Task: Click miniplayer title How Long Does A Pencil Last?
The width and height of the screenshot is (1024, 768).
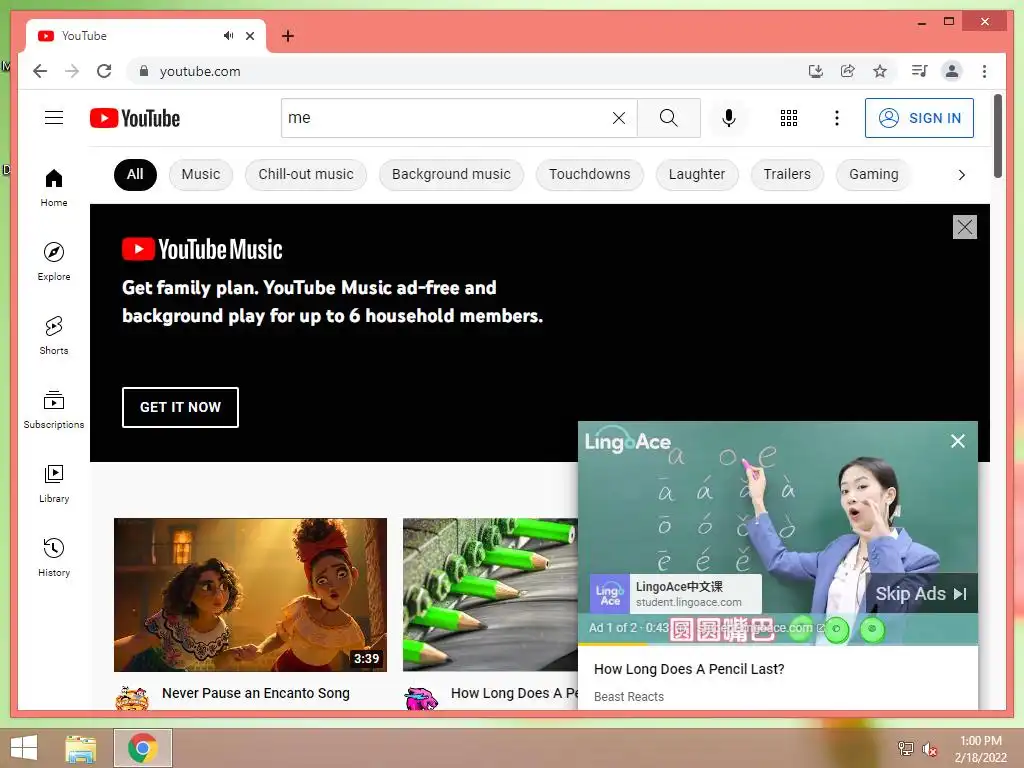Action: 689,669
